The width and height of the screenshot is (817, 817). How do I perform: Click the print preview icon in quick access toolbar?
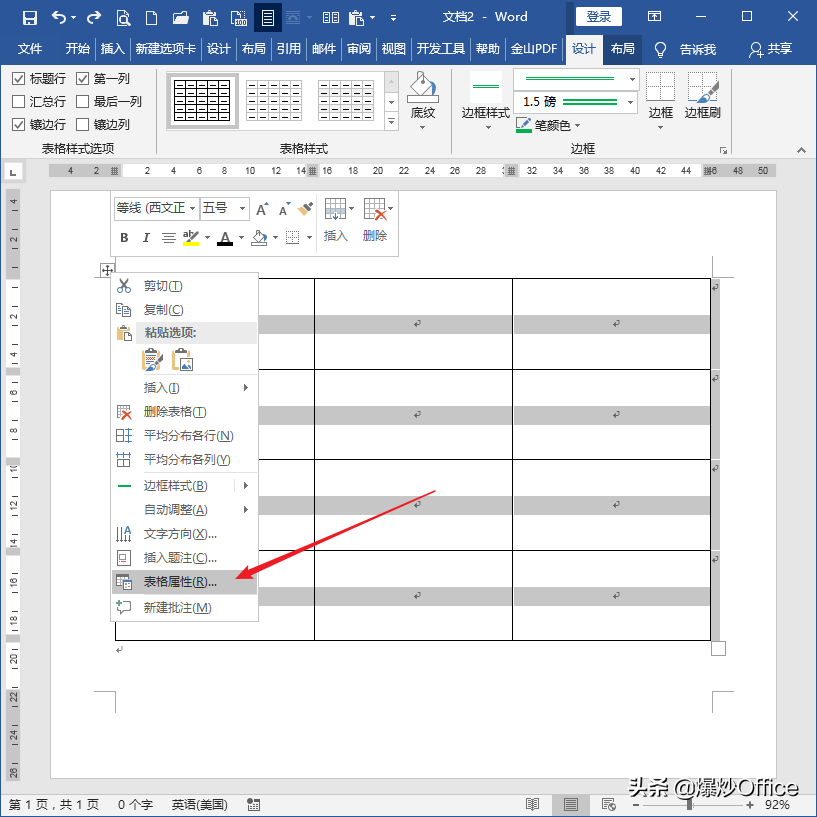(x=124, y=17)
